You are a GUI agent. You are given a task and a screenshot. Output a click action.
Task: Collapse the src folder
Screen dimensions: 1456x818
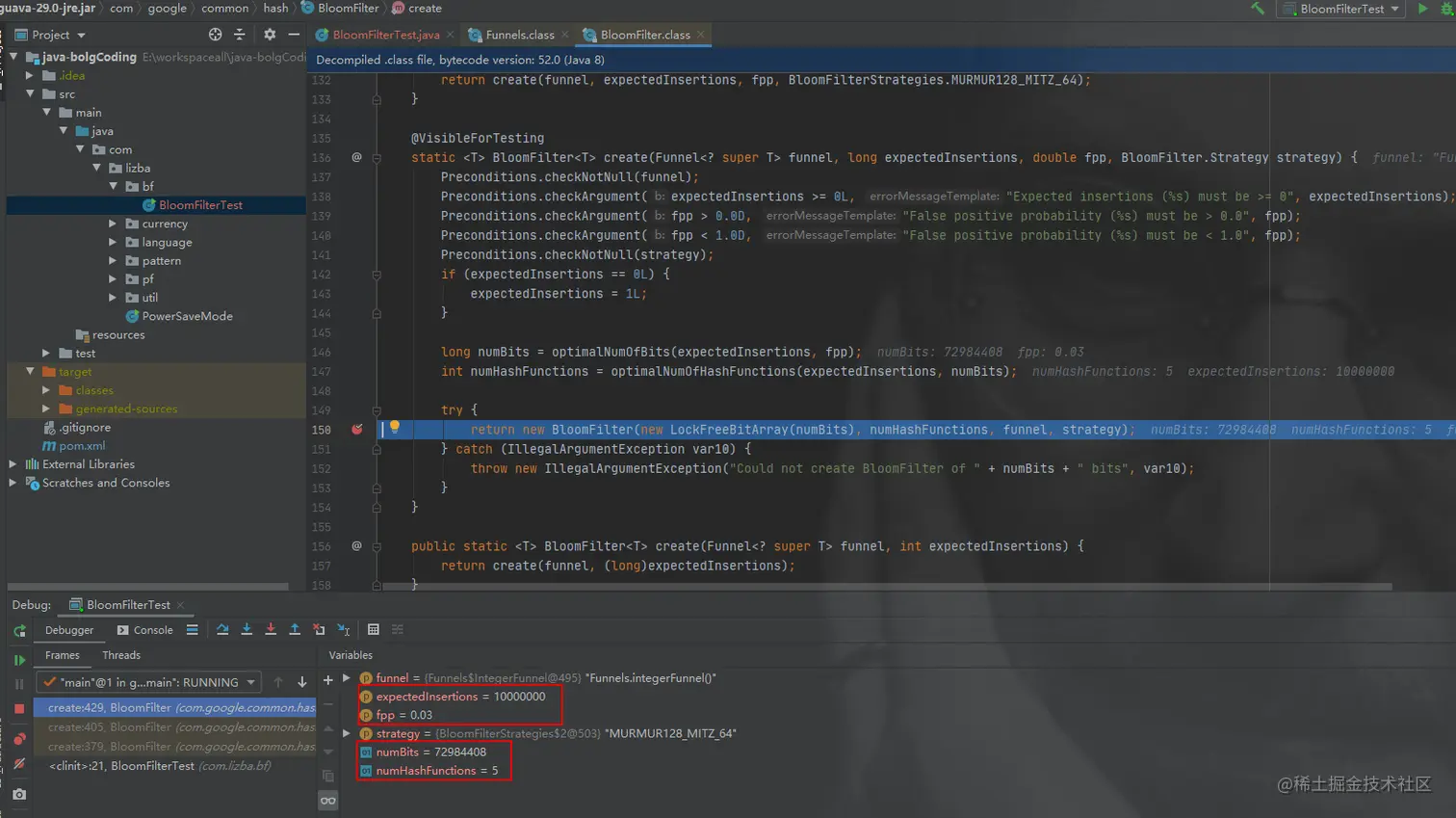point(30,94)
